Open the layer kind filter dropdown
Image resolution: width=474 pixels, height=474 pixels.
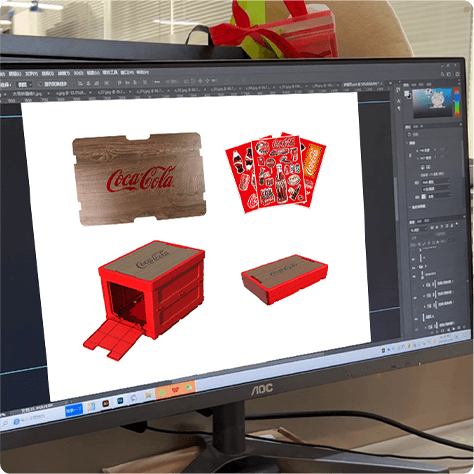pyautogui.click(x=418, y=230)
